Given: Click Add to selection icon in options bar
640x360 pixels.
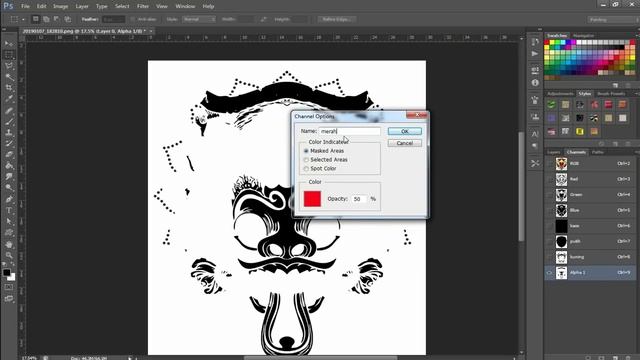Looking at the screenshot, I should tap(46, 19).
